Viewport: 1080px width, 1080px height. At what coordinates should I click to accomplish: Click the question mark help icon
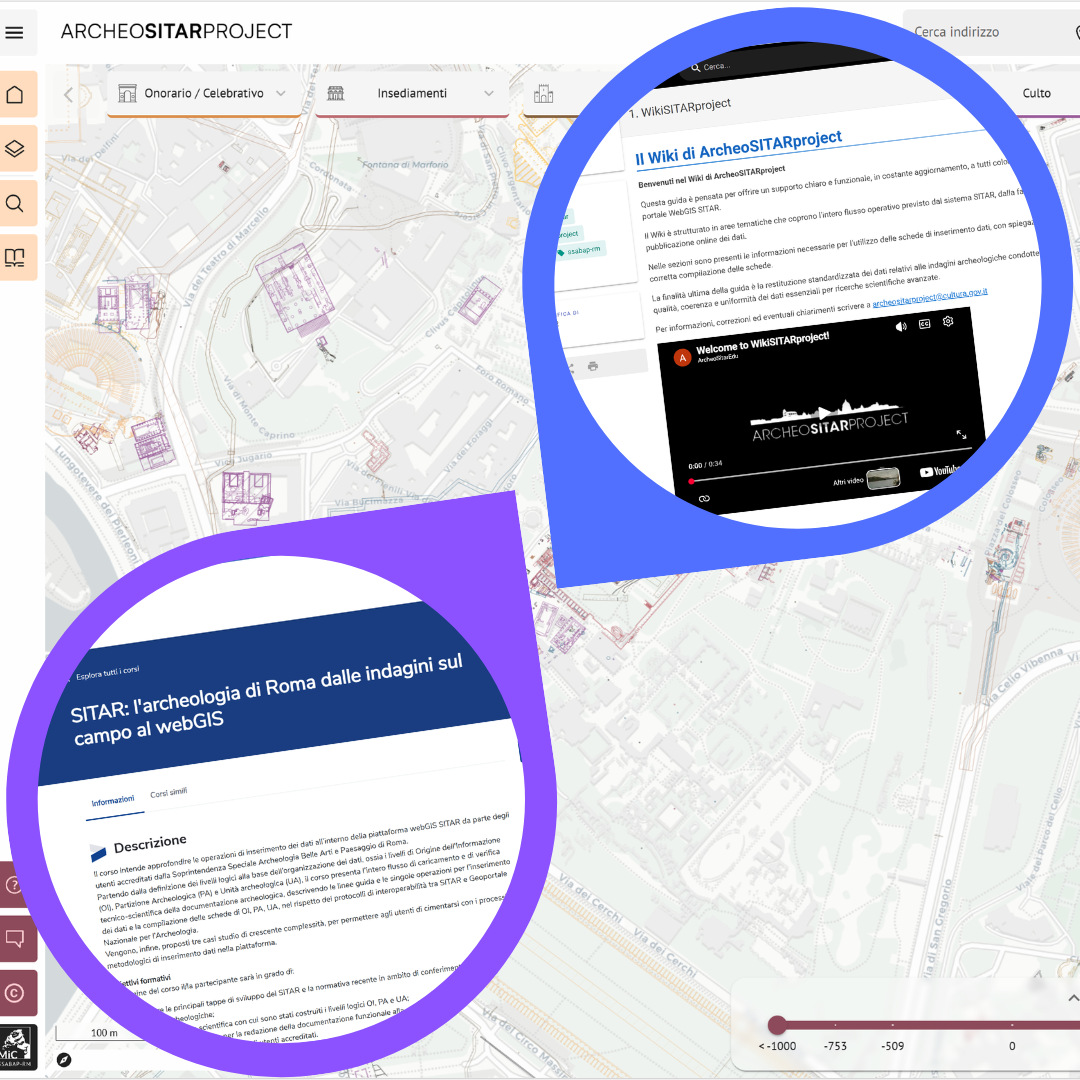[x=12, y=884]
